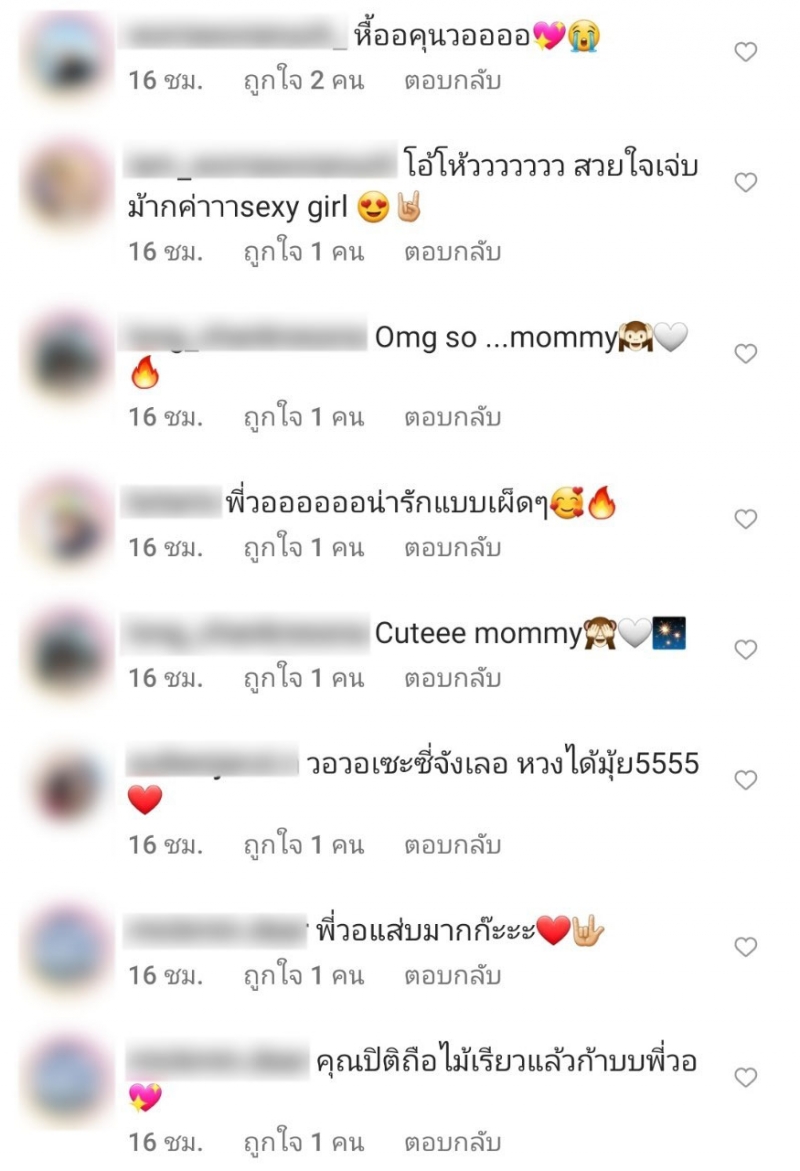This screenshot has width=800, height=1171.
Task: Tap heart beside 'หวงได้มุ้ย5555' comment
Action: pos(745,780)
